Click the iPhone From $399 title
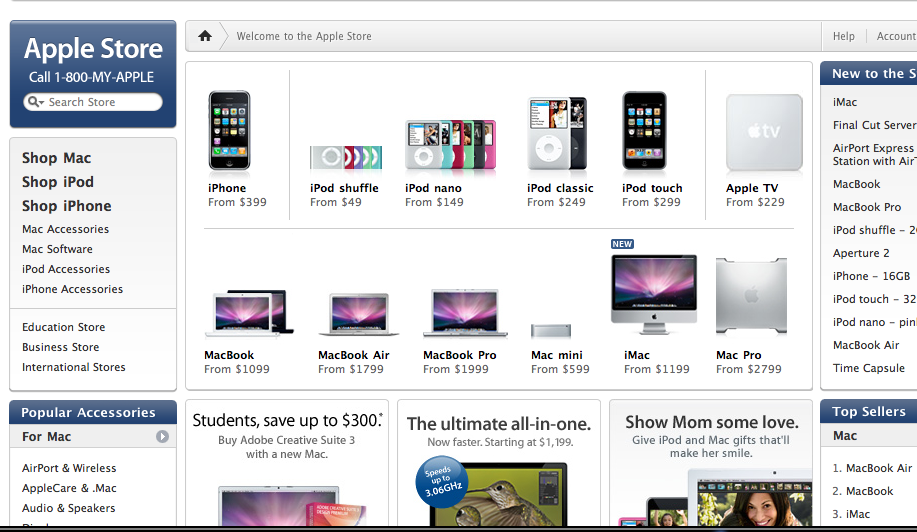Screen dimensions: 917x532 (227, 188)
